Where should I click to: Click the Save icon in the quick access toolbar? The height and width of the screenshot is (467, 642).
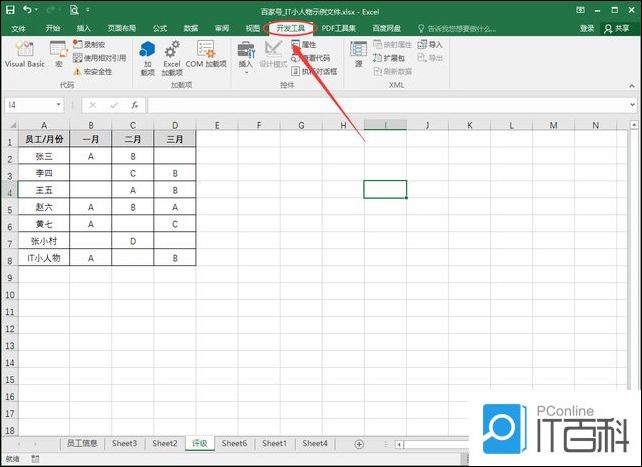[10, 10]
